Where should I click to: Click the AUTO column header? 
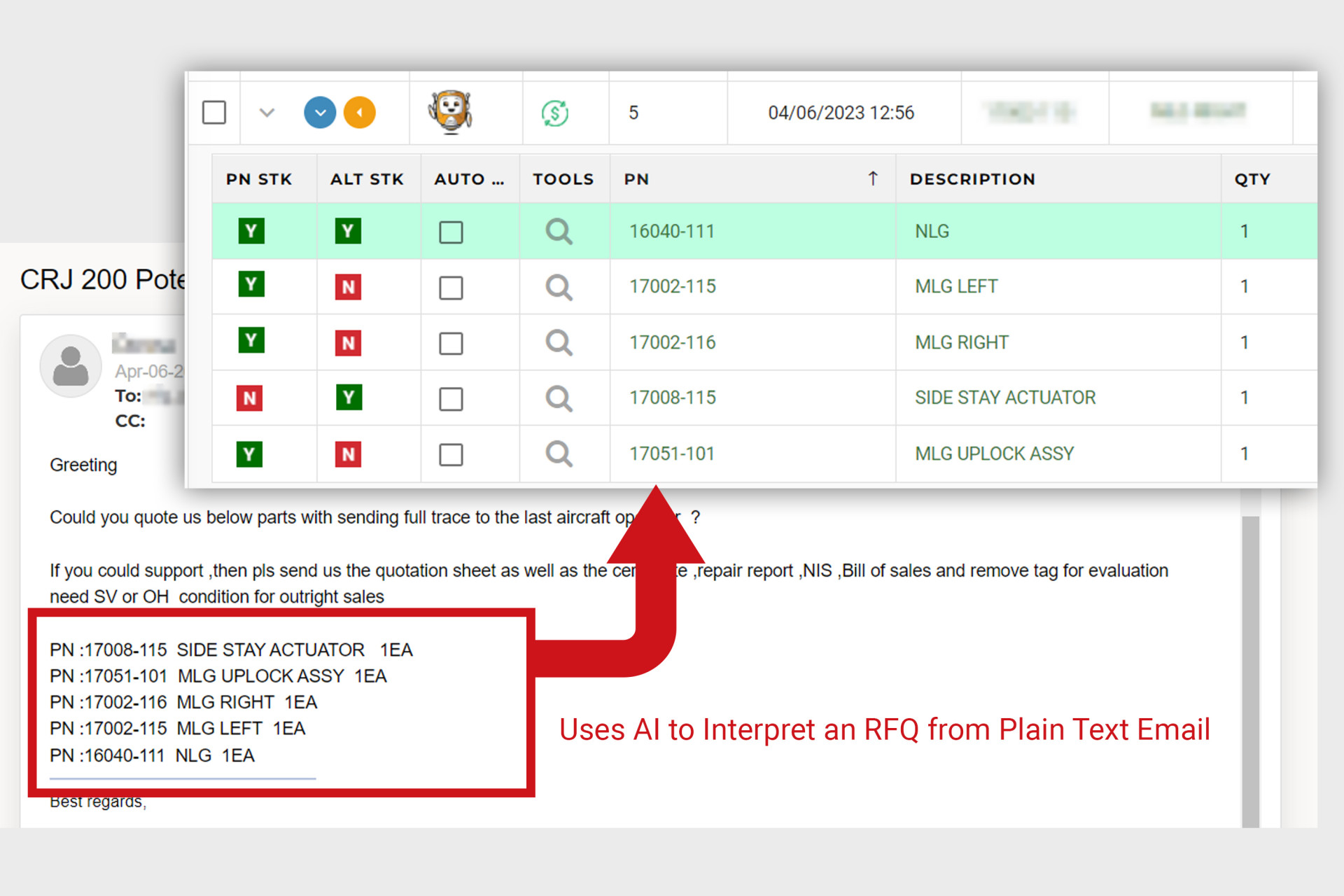pos(468,179)
